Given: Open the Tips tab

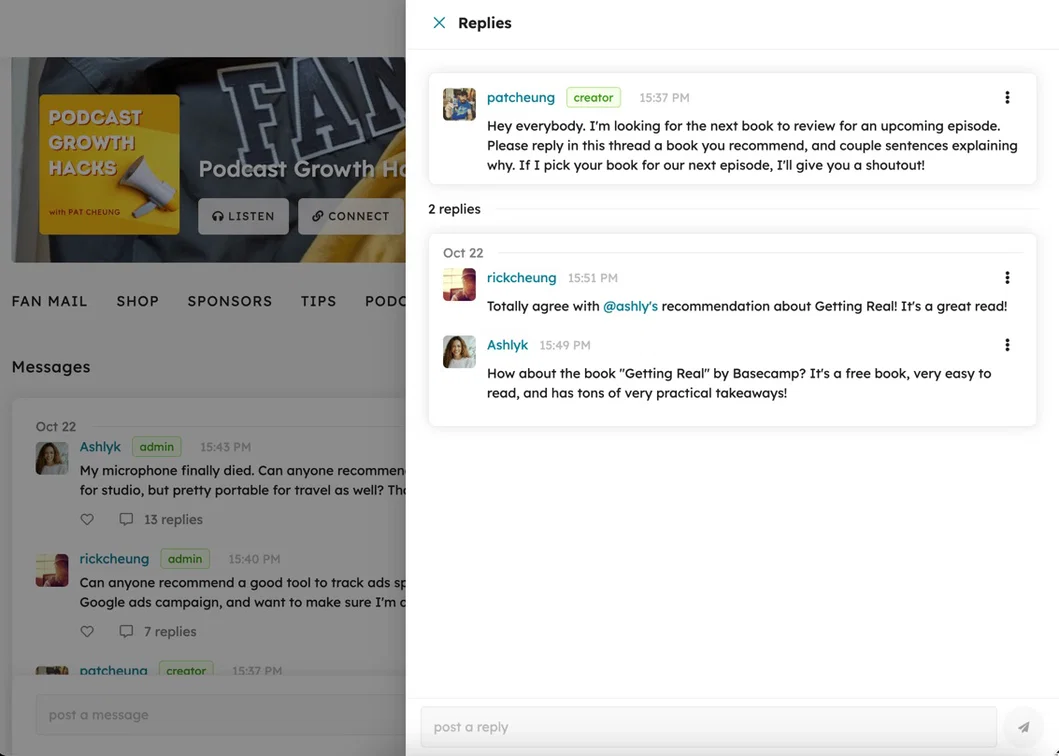Looking at the screenshot, I should (x=319, y=301).
